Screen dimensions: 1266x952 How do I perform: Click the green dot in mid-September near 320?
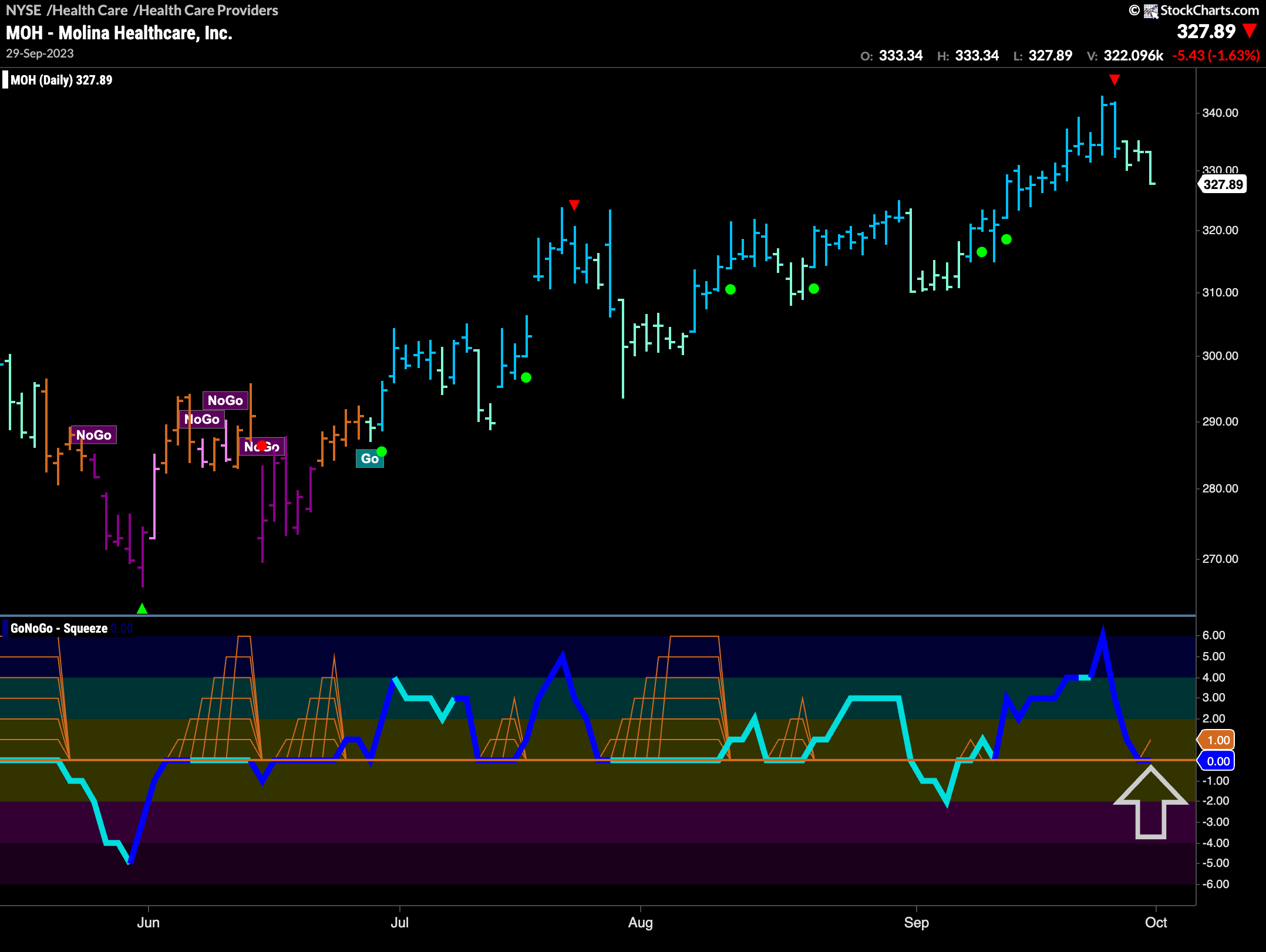pyautogui.click(x=1006, y=239)
